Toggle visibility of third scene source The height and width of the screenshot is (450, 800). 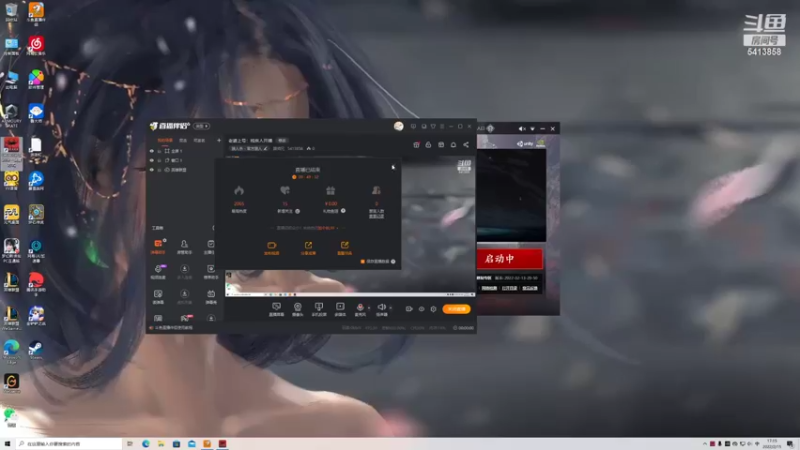pos(152,169)
